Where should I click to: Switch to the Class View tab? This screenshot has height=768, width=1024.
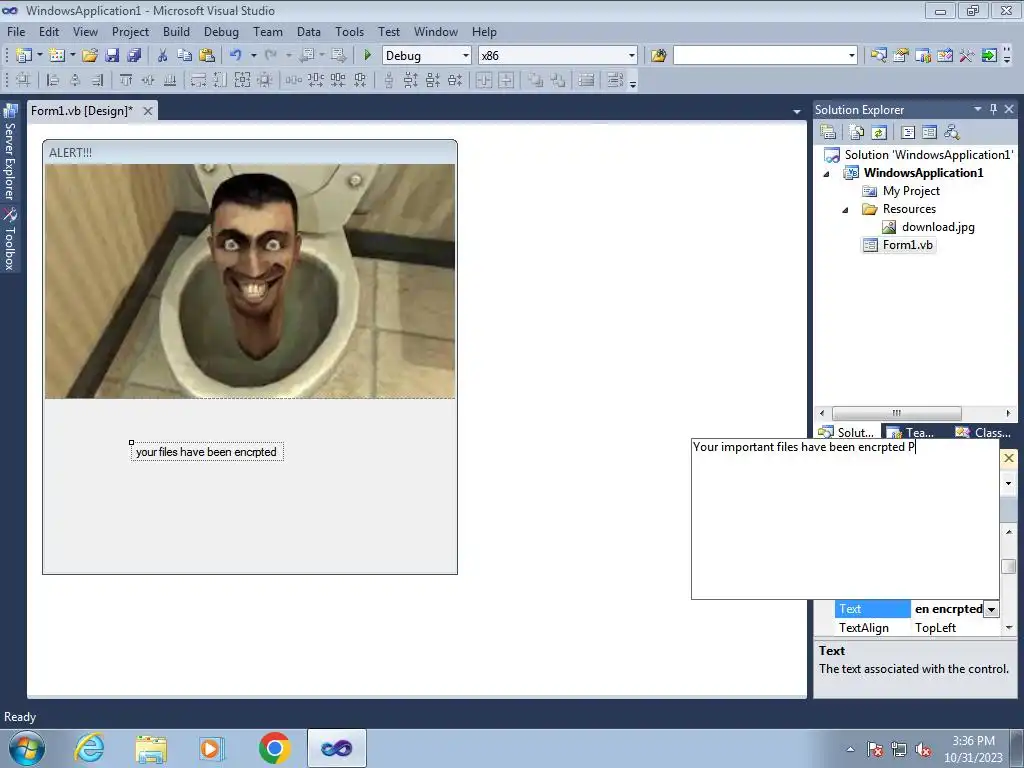tap(983, 432)
